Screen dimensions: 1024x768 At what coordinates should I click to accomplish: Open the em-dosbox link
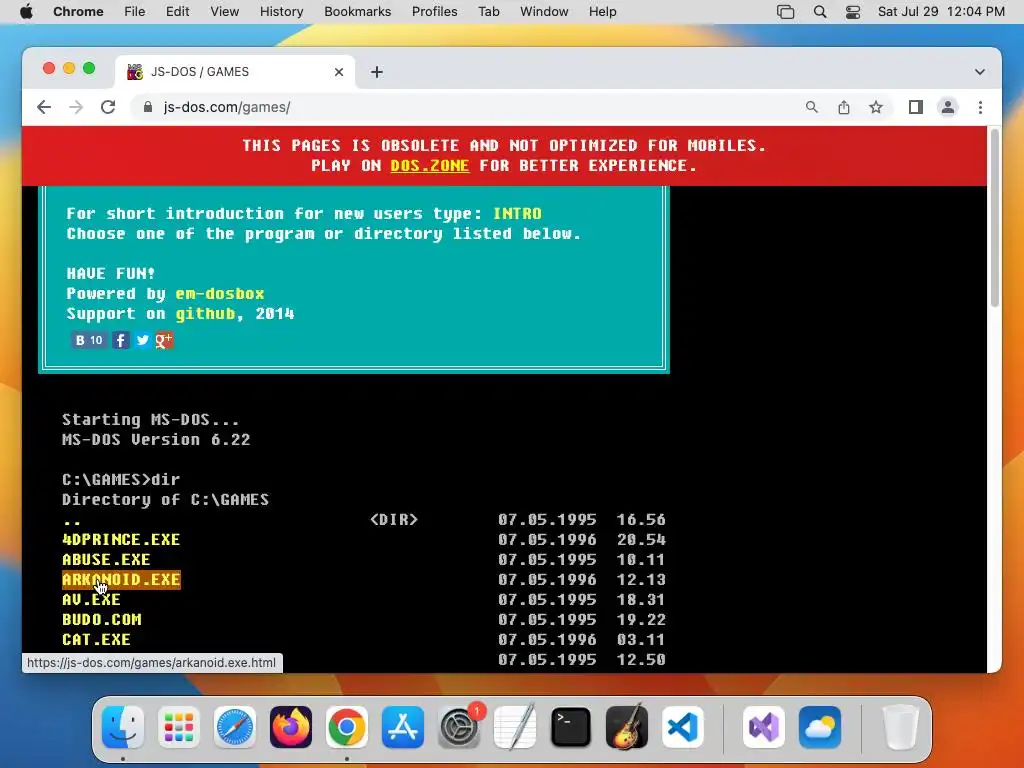pyautogui.click(x=219, y=294)
